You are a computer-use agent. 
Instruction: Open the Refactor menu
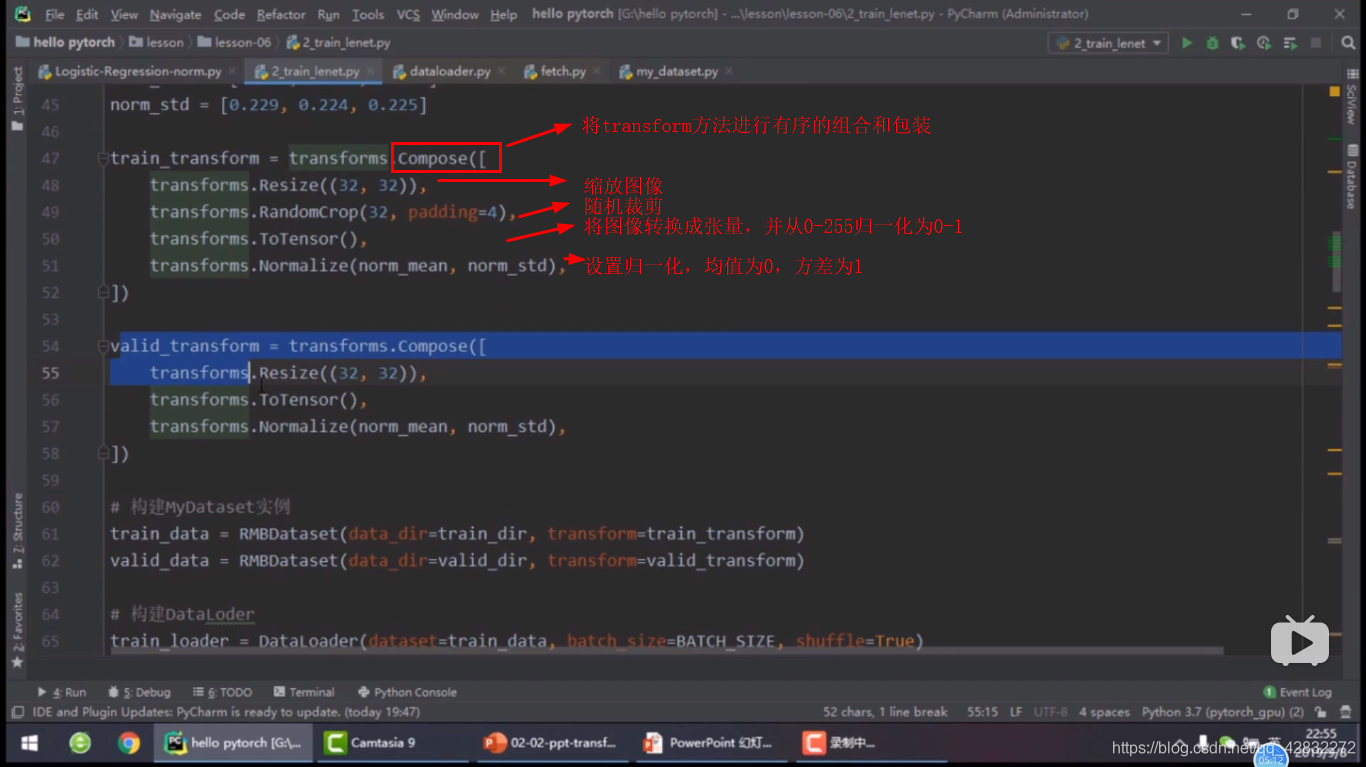coord(281,14)
